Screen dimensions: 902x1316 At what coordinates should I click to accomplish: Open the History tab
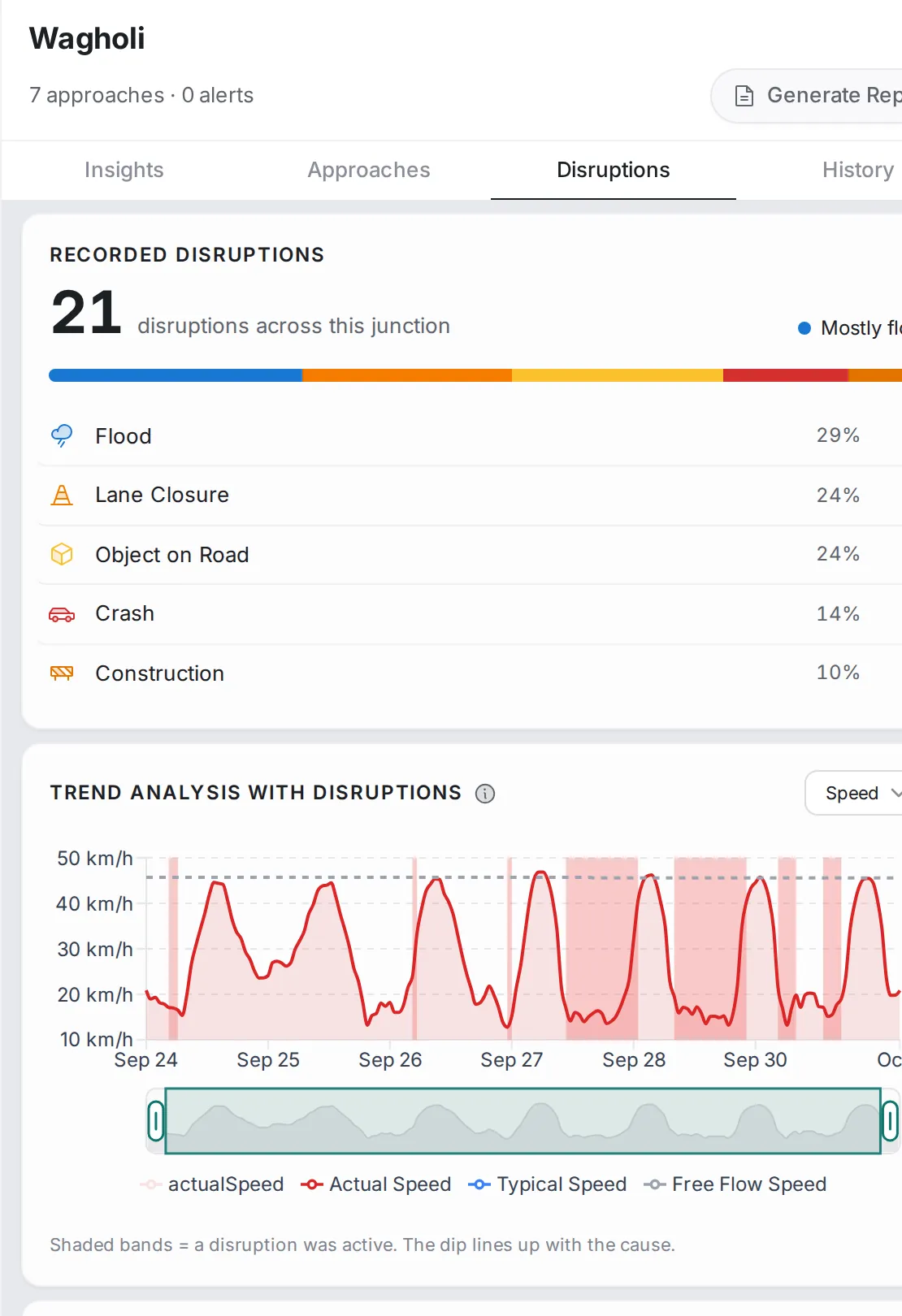click(858, 170)
